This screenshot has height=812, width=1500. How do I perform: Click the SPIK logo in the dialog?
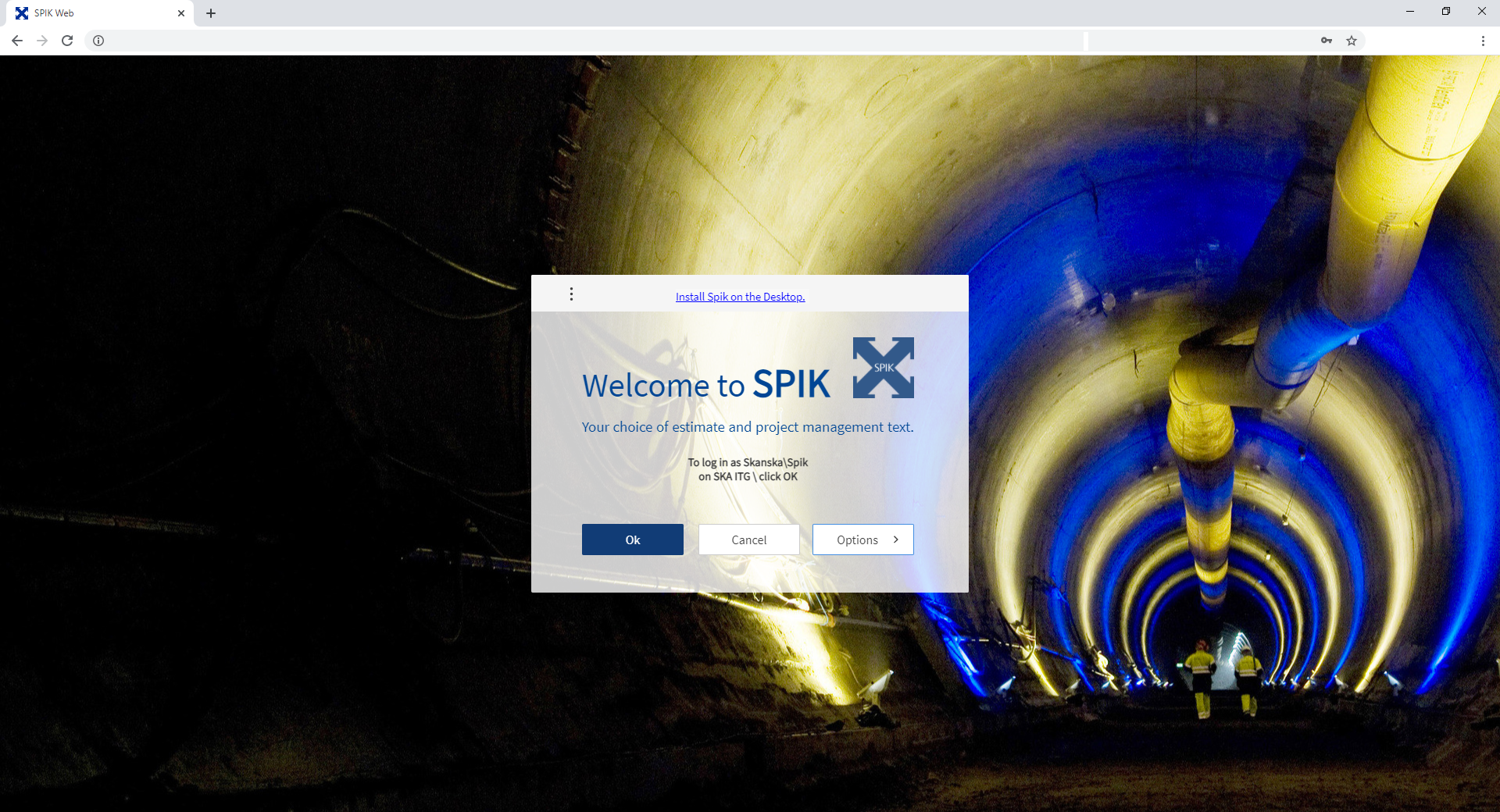pyautogui.click(x=884, y=368)
